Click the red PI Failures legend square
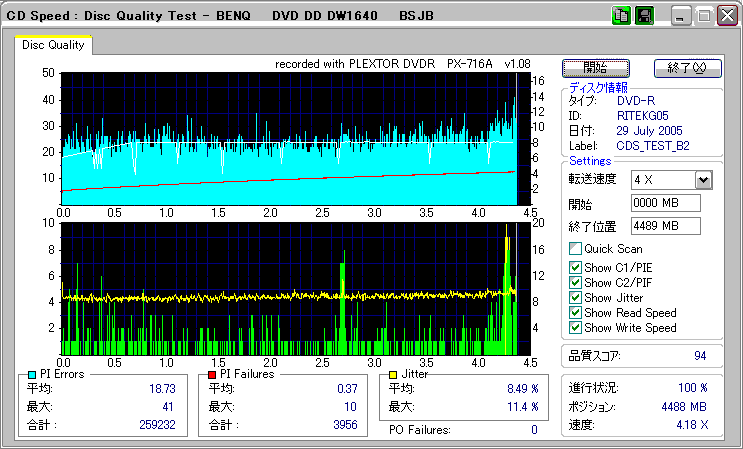The image size is (743, 449). [213, 375]
